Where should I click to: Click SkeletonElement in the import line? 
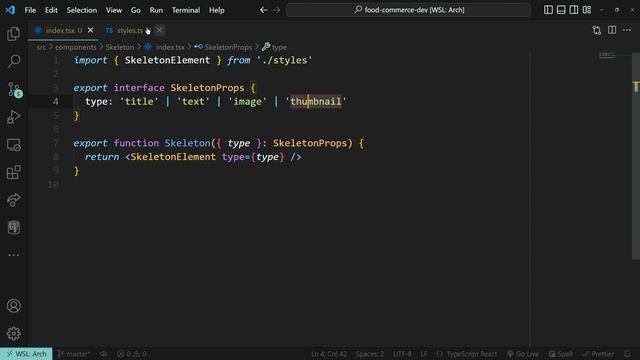(x=167, y=60)
